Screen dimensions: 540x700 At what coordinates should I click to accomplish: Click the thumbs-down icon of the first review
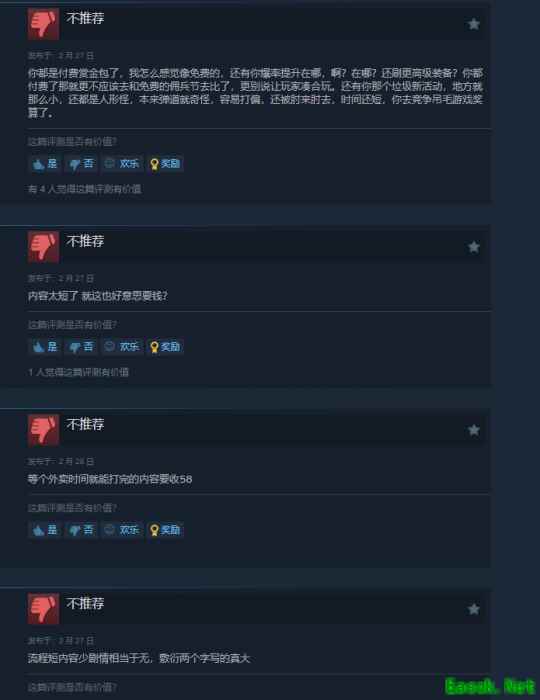43,24
